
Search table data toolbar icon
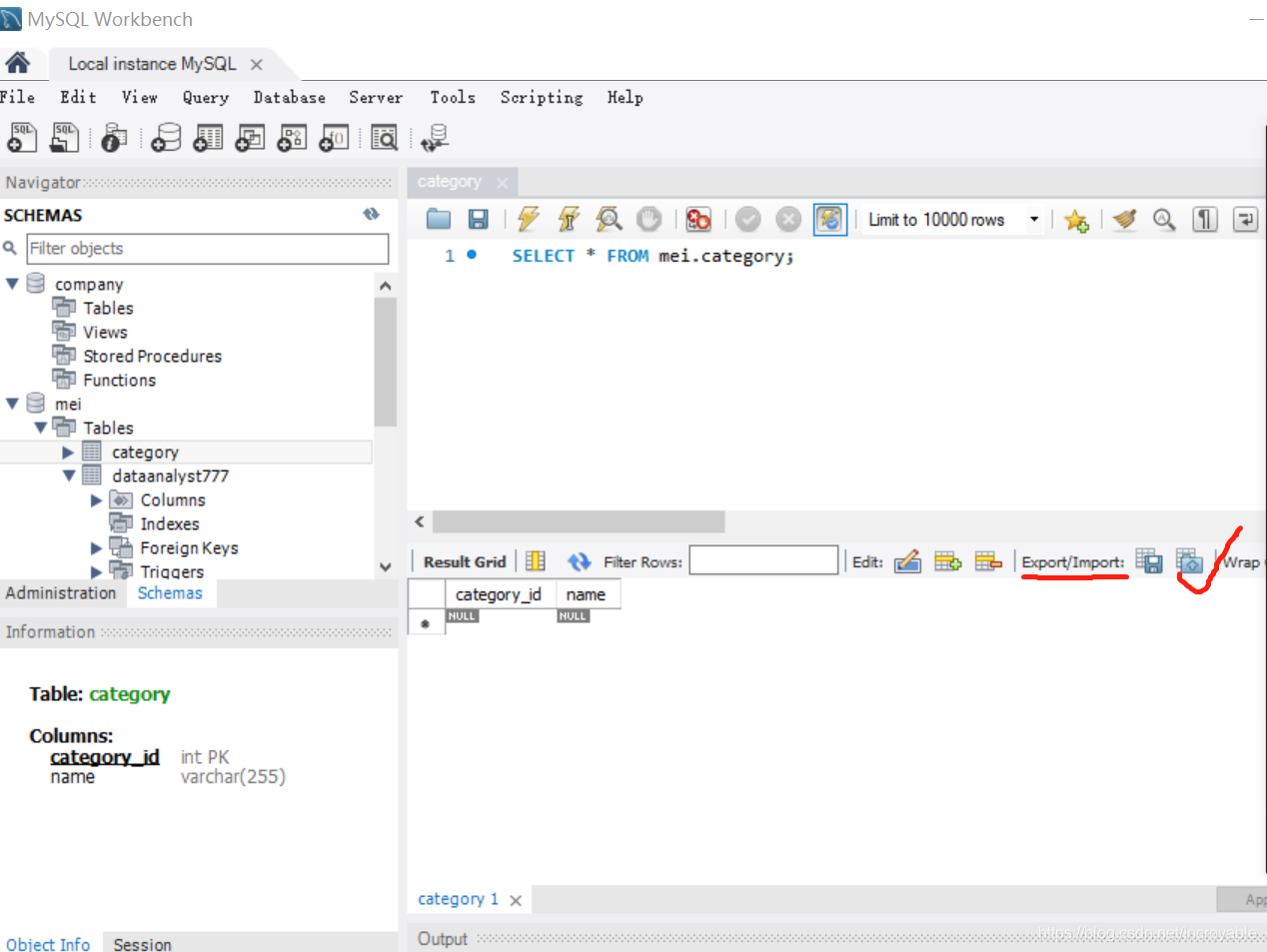pyautogui.click(x=384, y=138)
